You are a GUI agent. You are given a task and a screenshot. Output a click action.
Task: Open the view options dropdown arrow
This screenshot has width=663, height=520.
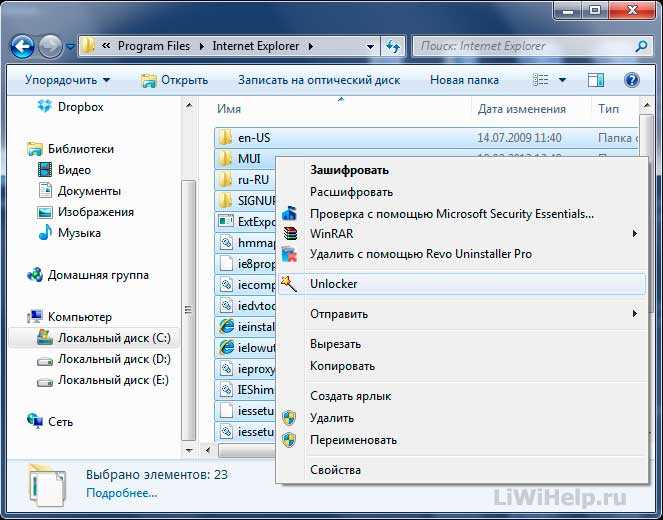(x=562, y=80)
